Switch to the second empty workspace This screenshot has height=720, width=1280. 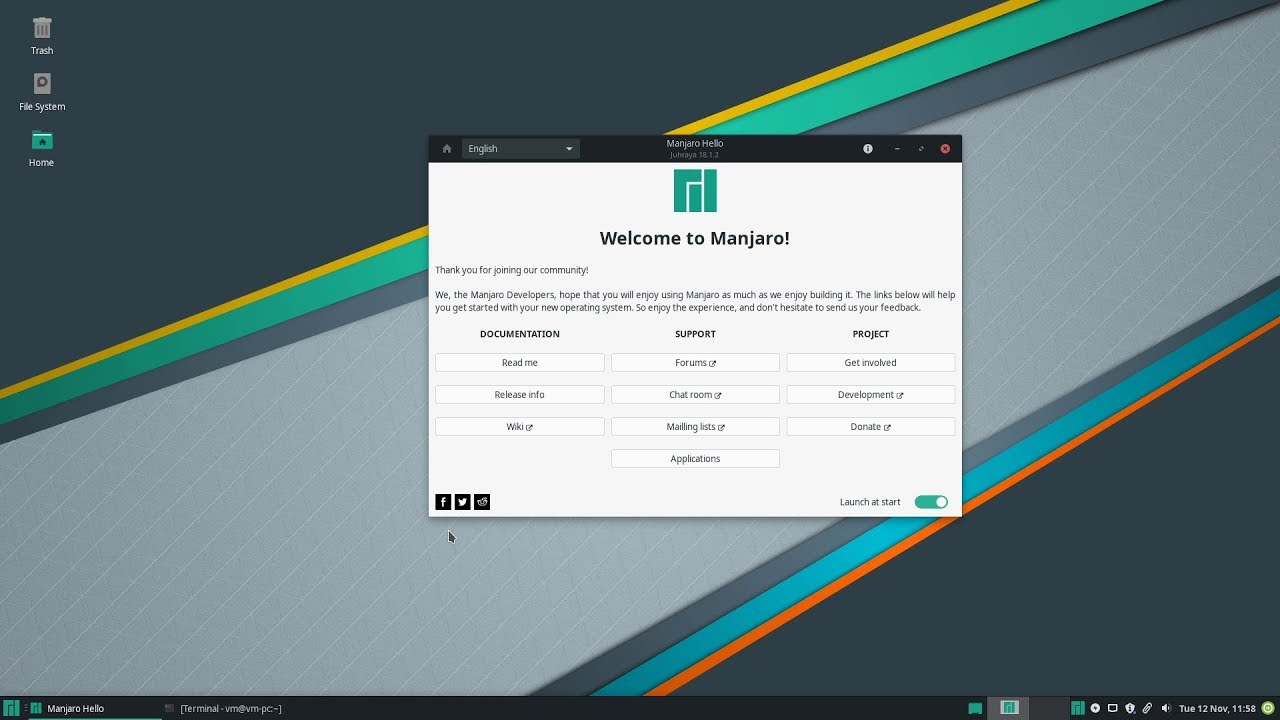pos(1049,708)
